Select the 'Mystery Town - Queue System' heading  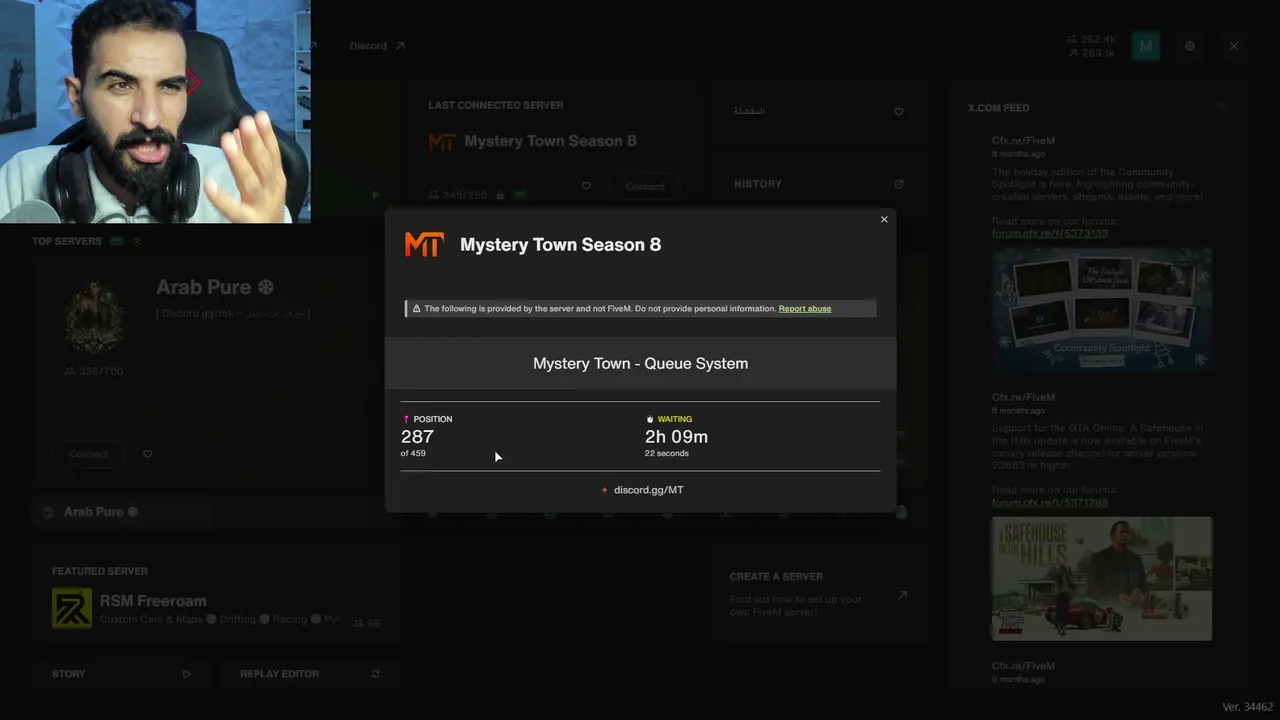(x=640, y=363)
